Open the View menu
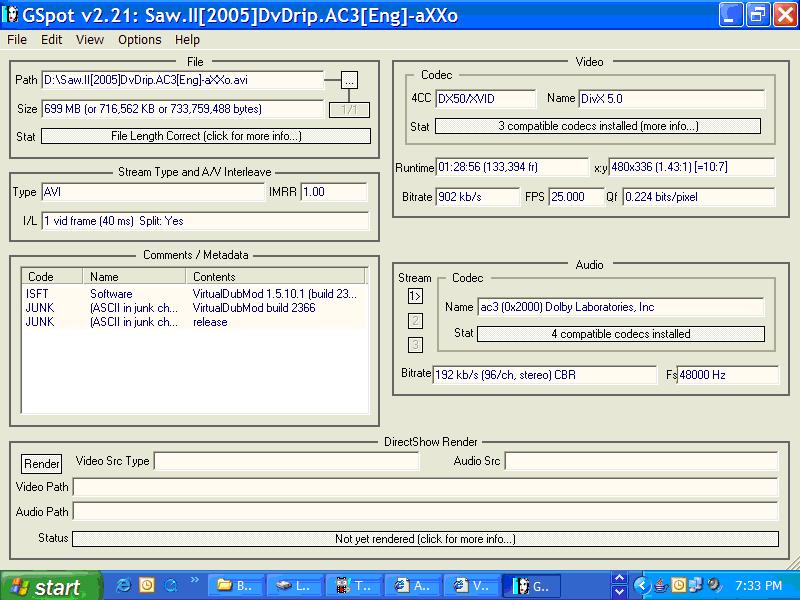This screenshot has width=800, height=600. (90, 40)
